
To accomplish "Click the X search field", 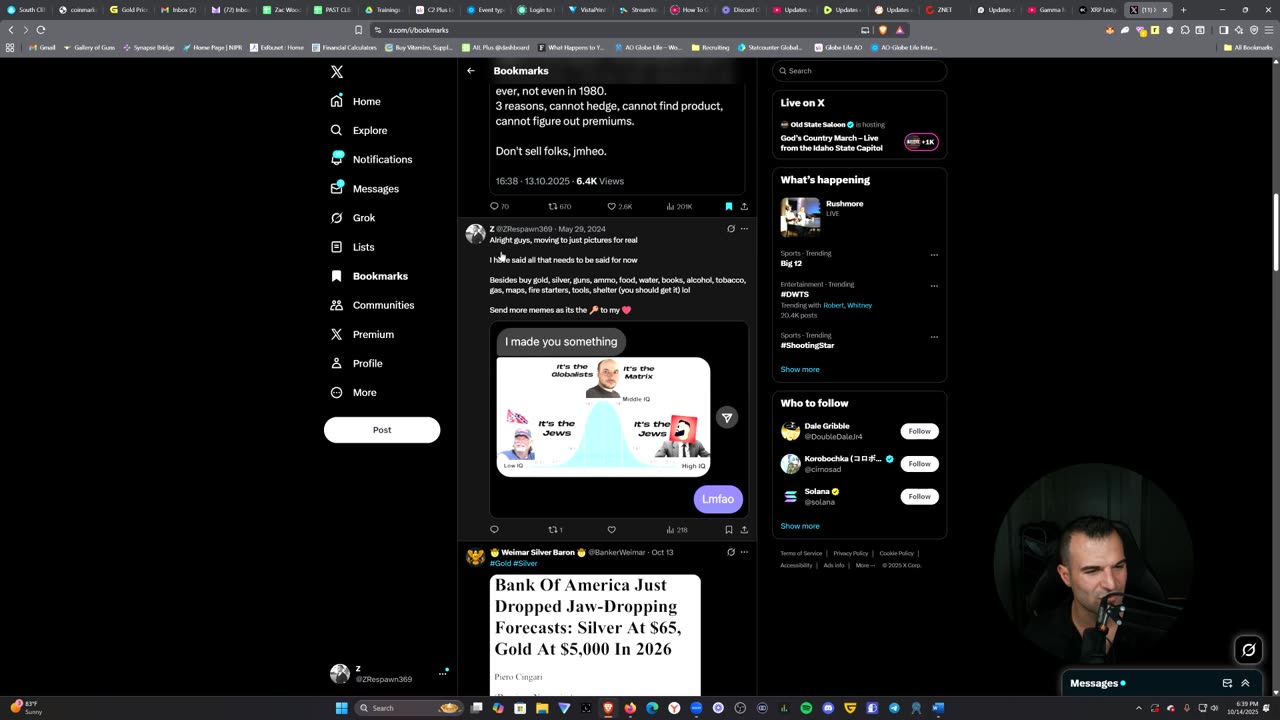I will click(859, 71).
